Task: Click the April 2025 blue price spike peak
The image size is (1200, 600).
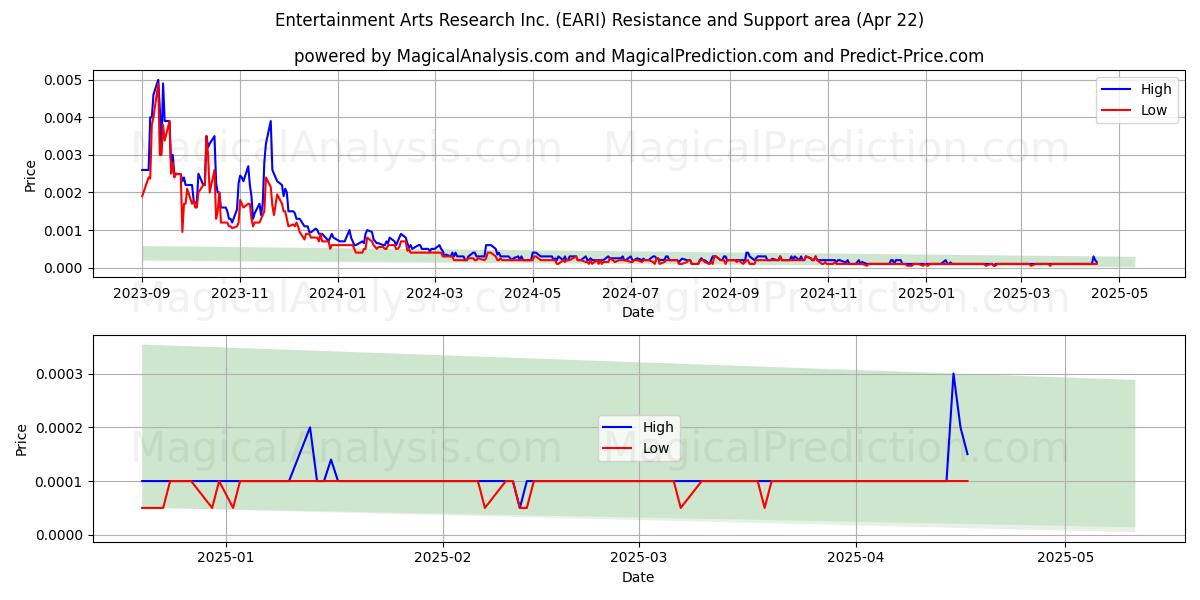Action: coord(953,374)
